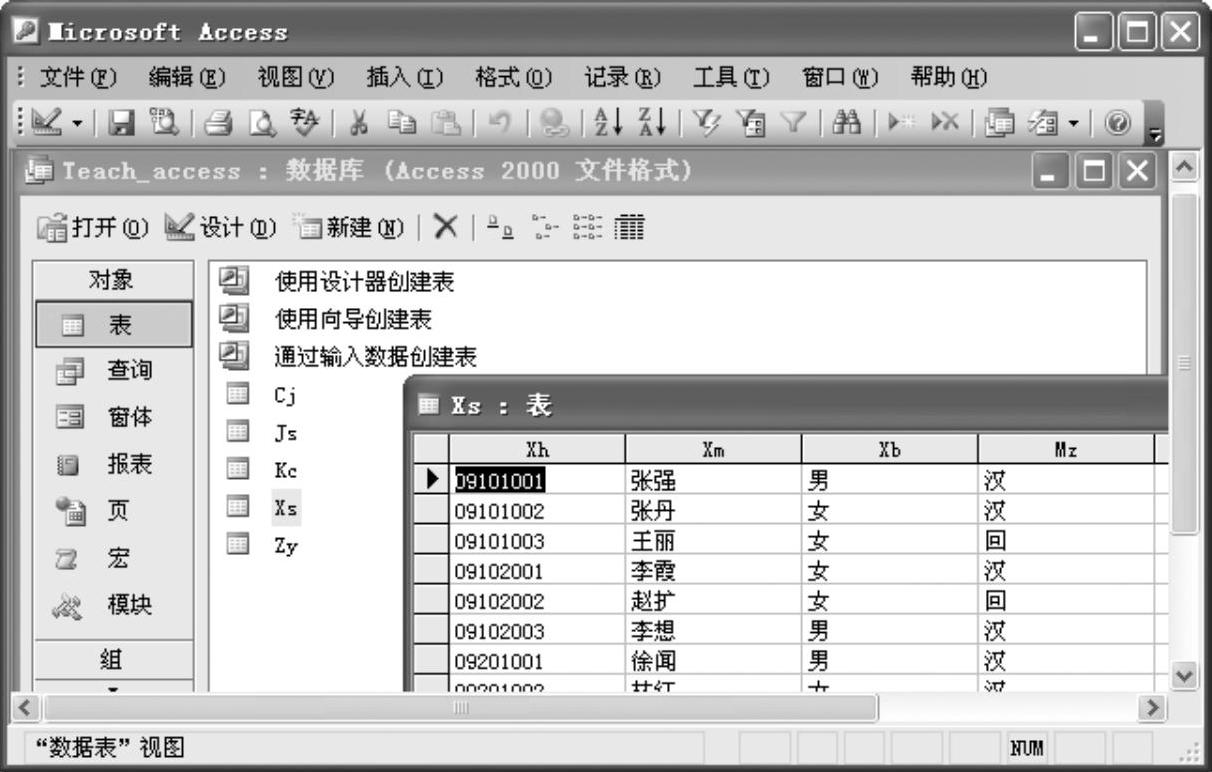Click the Paste clipboard icon
The width and height of the screenshot is (1212, 772).
tap(444, 123)
